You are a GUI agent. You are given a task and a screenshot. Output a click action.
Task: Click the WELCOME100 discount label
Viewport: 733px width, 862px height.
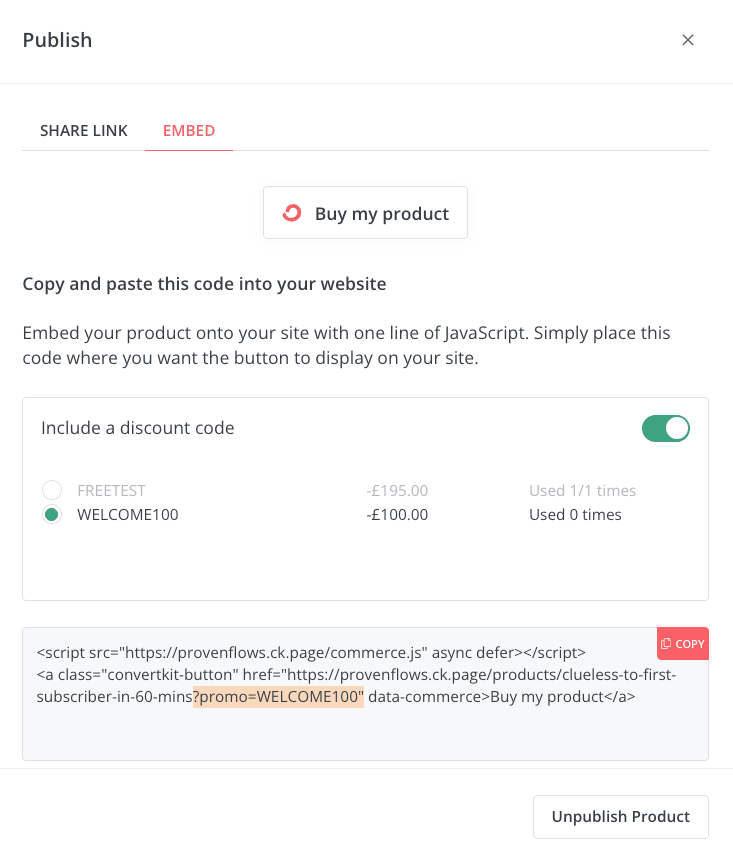pyautogui.click(x=128, y=515)
